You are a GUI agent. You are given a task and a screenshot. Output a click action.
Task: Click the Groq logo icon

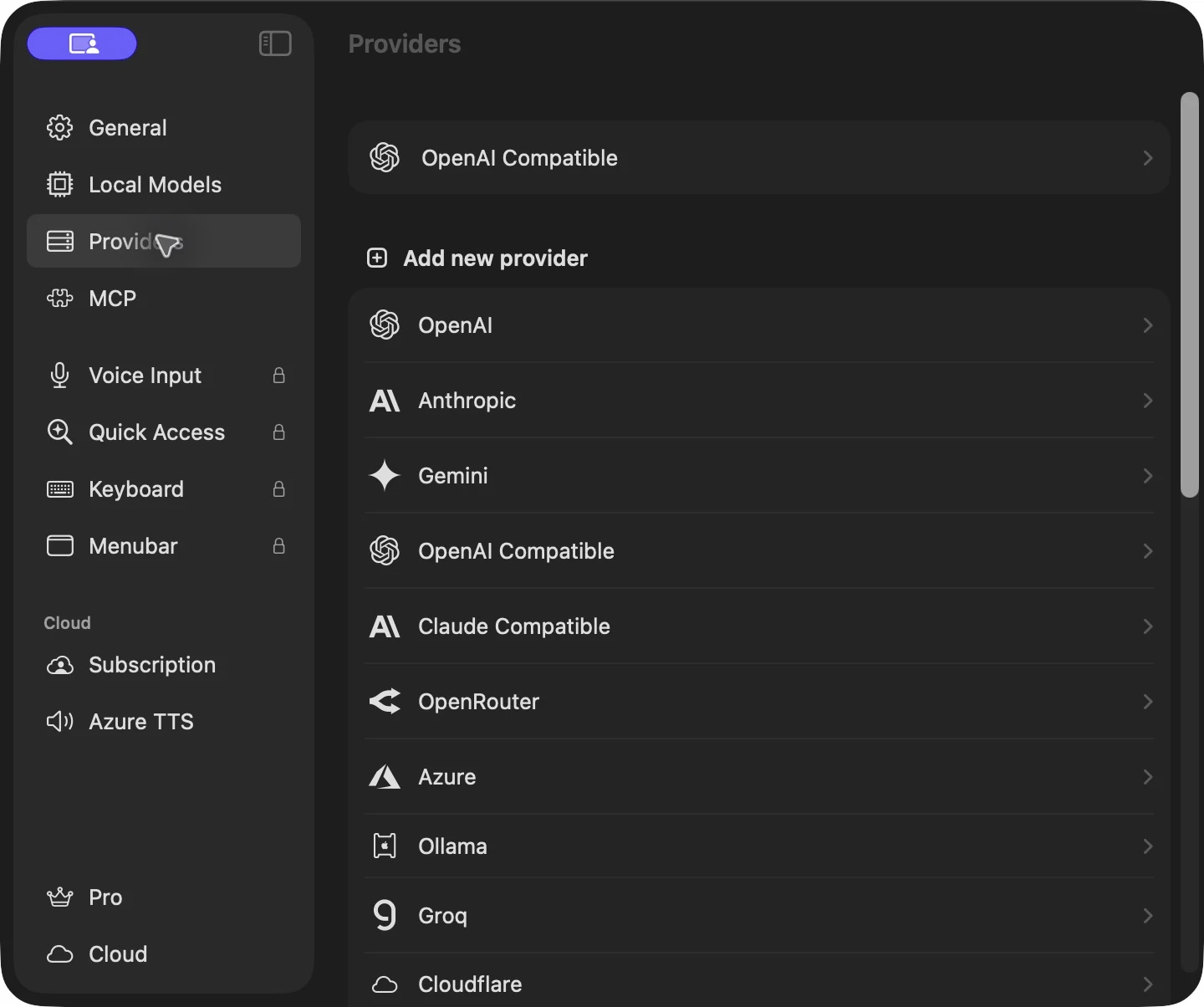[x=385, y=916]
